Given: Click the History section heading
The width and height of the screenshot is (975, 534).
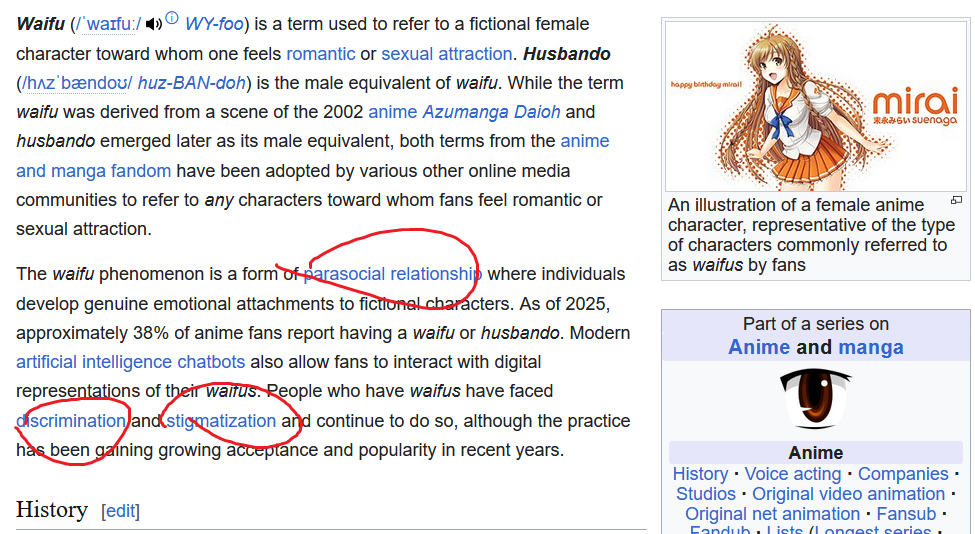Looking at the screenshot, I should [x=52, y=510].
